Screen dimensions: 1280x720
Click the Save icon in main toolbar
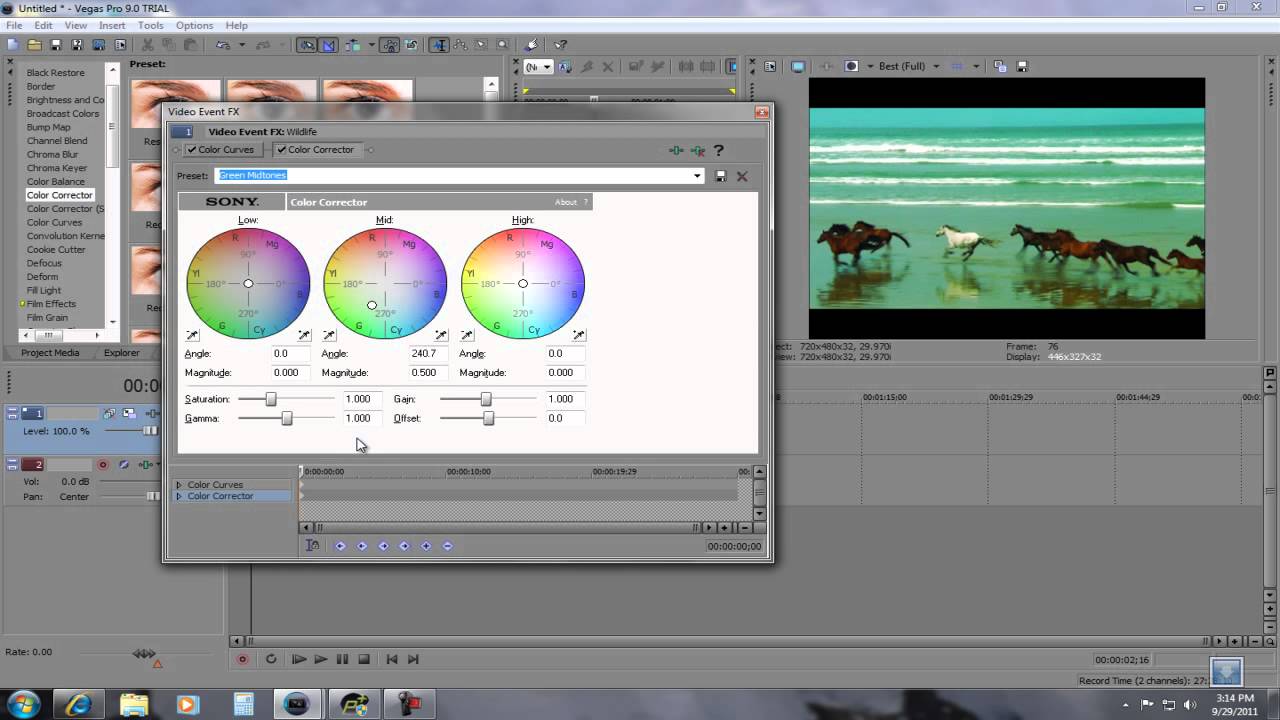56,45
